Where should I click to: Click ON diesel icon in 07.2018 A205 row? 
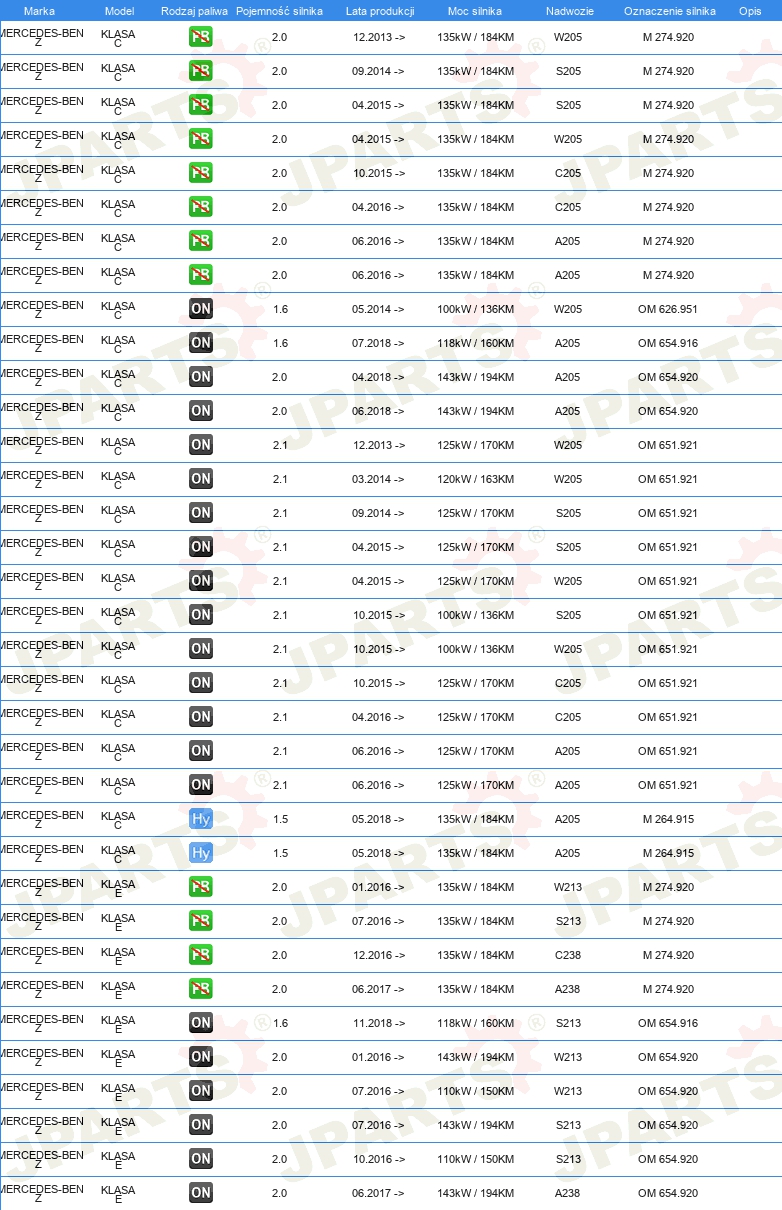click(x=201, y=344)
